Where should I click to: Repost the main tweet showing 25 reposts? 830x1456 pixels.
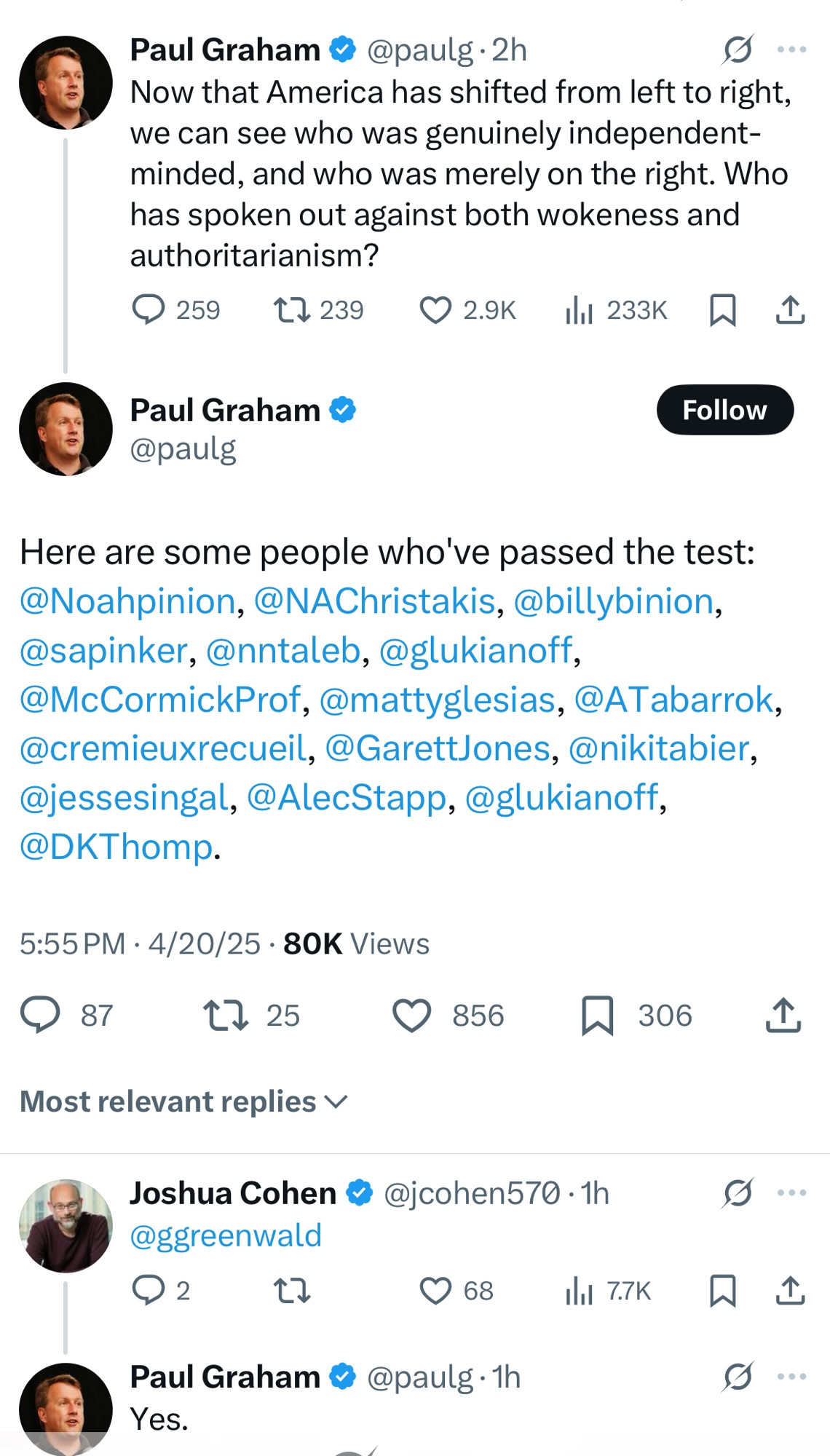point(226,1016)
